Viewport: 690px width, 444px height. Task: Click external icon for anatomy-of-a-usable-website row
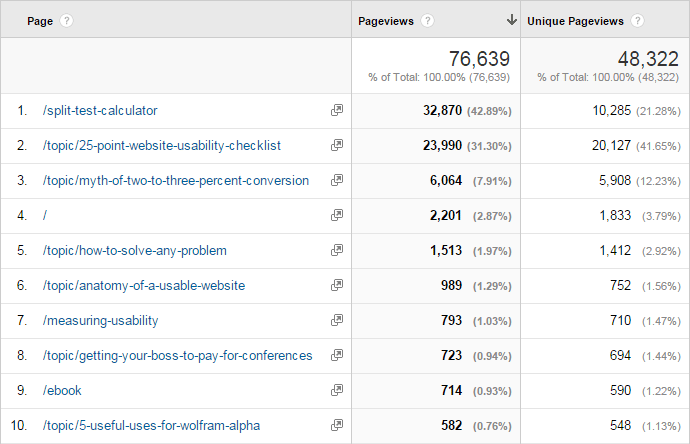(x=337, y=286)
